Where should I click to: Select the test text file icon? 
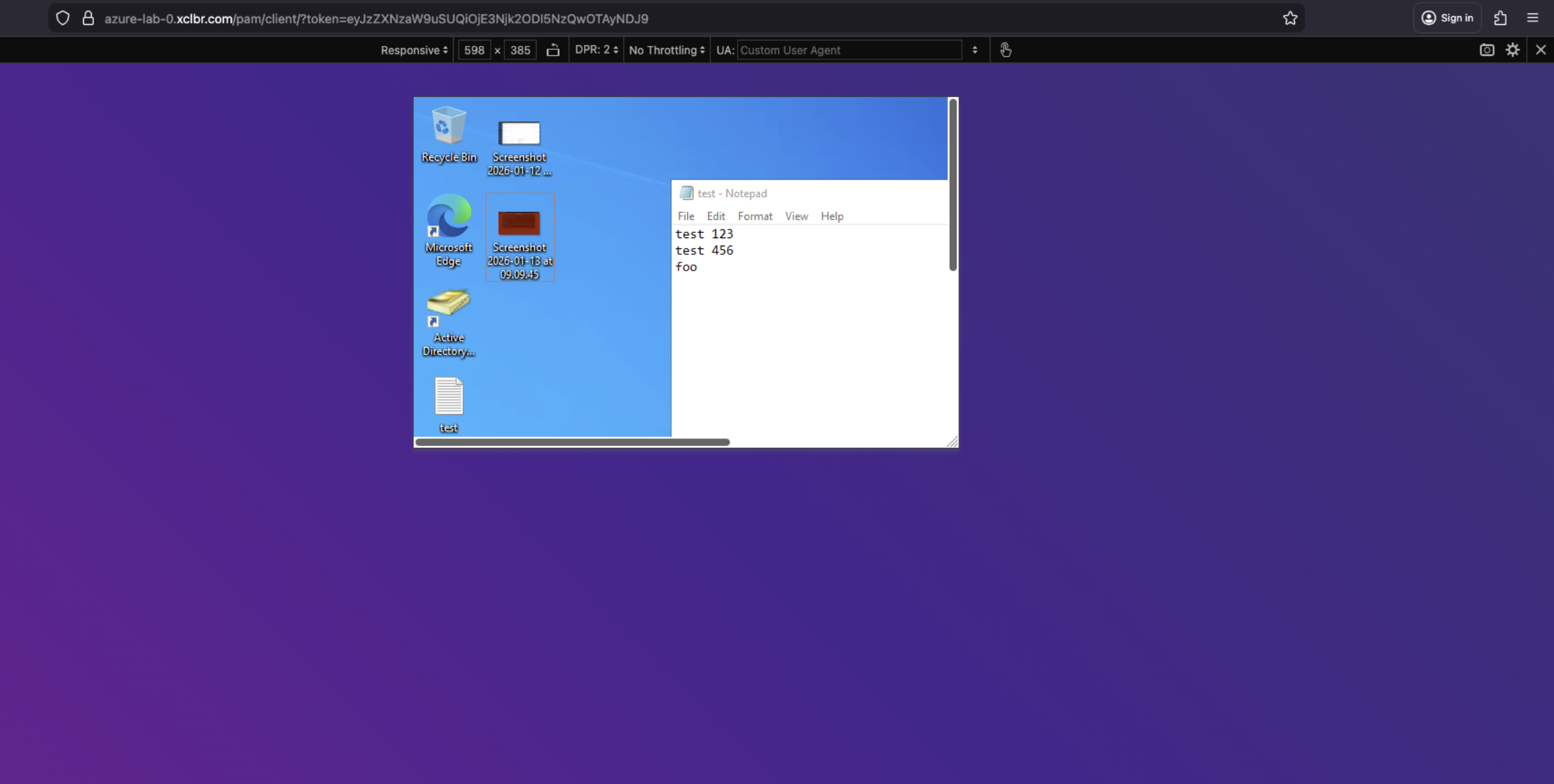[x=448, y=403]
